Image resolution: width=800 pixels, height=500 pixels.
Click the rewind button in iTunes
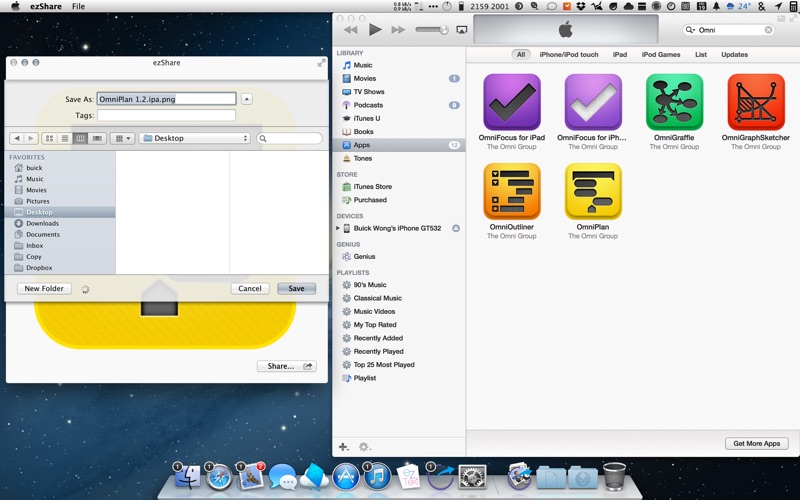[351, 30]
